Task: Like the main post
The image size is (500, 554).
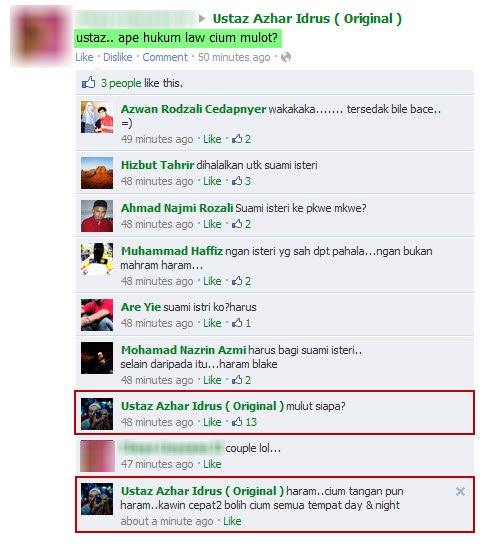Action: coord(84,57)
